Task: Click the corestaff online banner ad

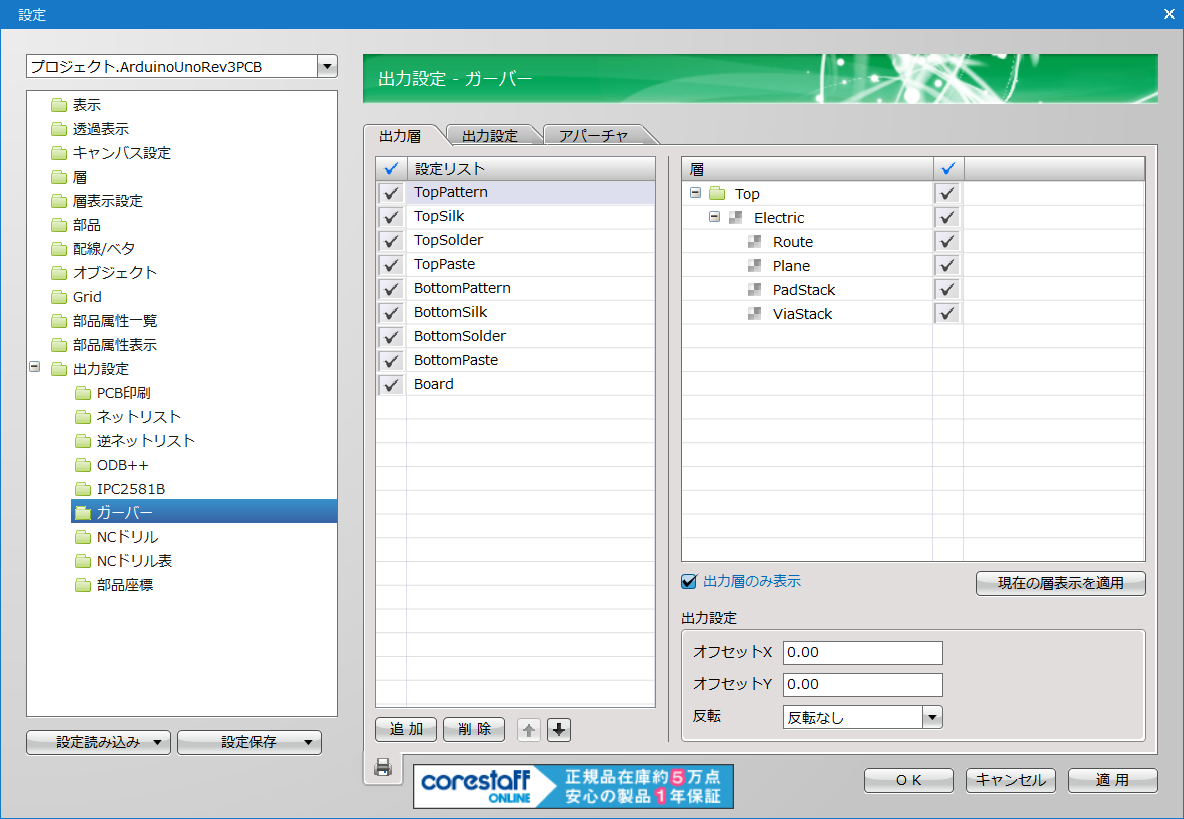Action: coord(573,786)
